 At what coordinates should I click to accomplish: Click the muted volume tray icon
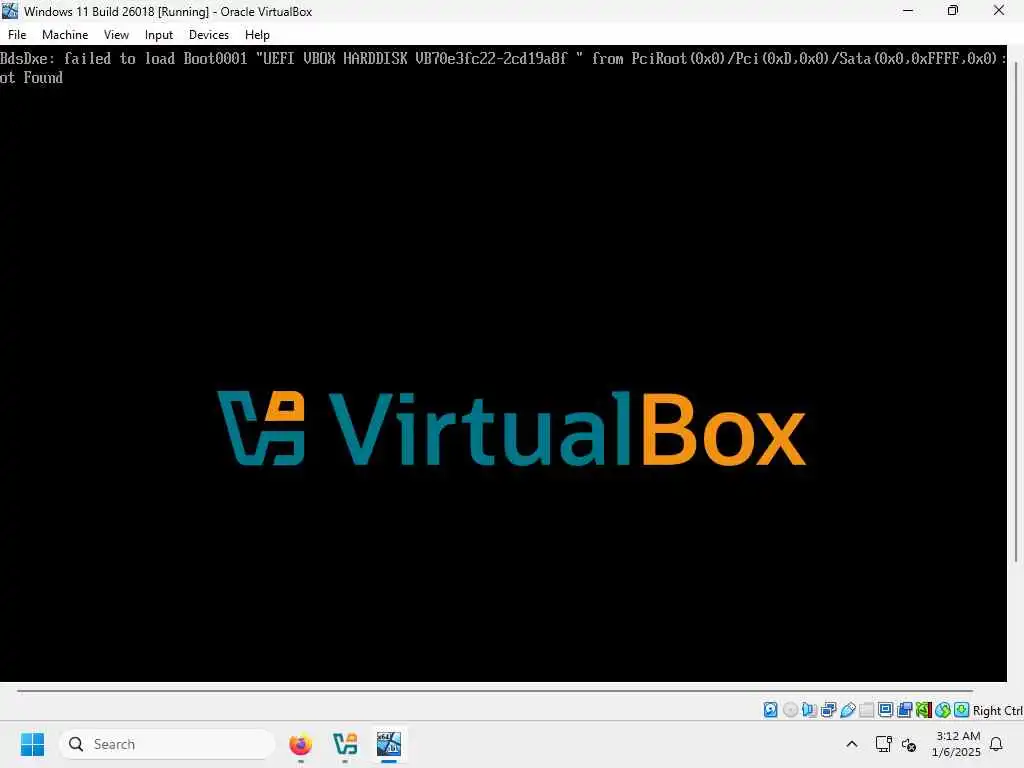(x=909, y=744)
